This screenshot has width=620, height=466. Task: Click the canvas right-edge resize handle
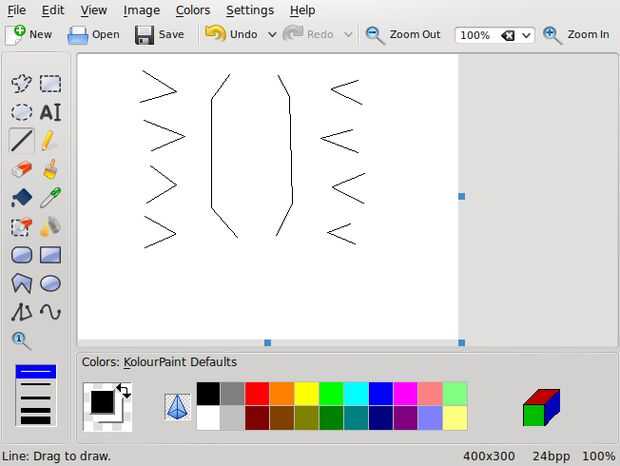(x=461, y=196)
